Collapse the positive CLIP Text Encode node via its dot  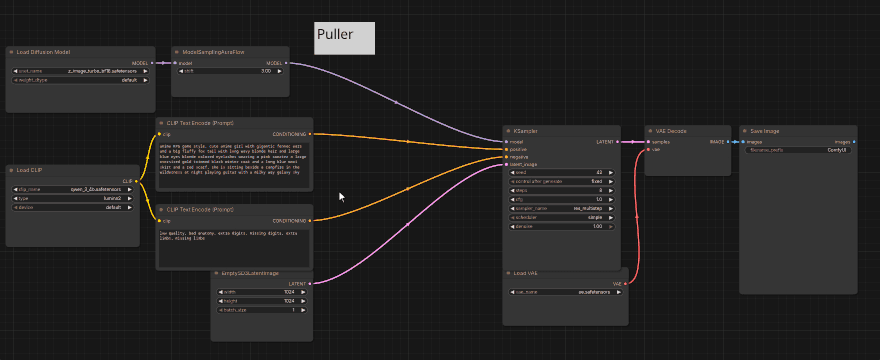161,123
